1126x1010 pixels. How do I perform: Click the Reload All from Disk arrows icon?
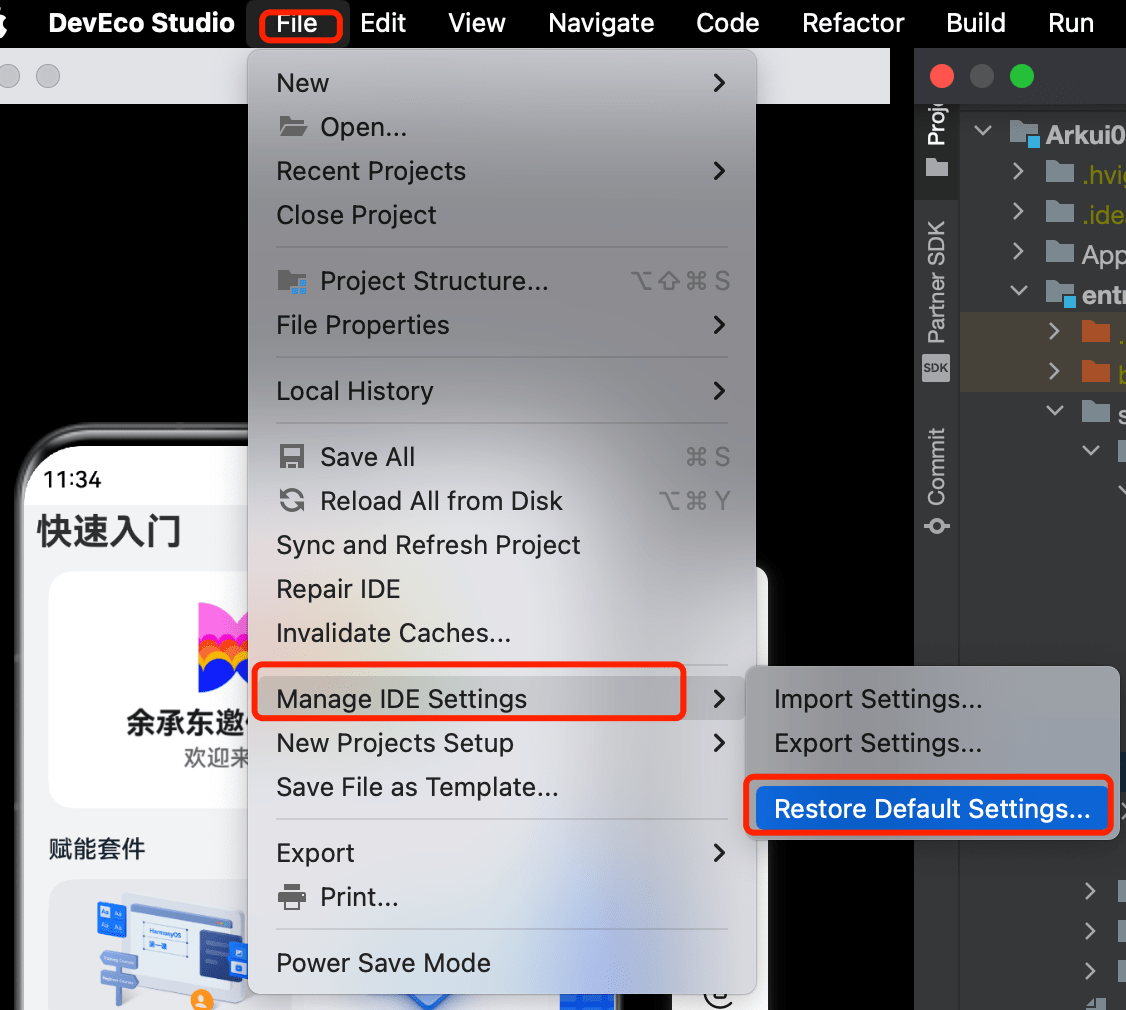coord(292,501)
